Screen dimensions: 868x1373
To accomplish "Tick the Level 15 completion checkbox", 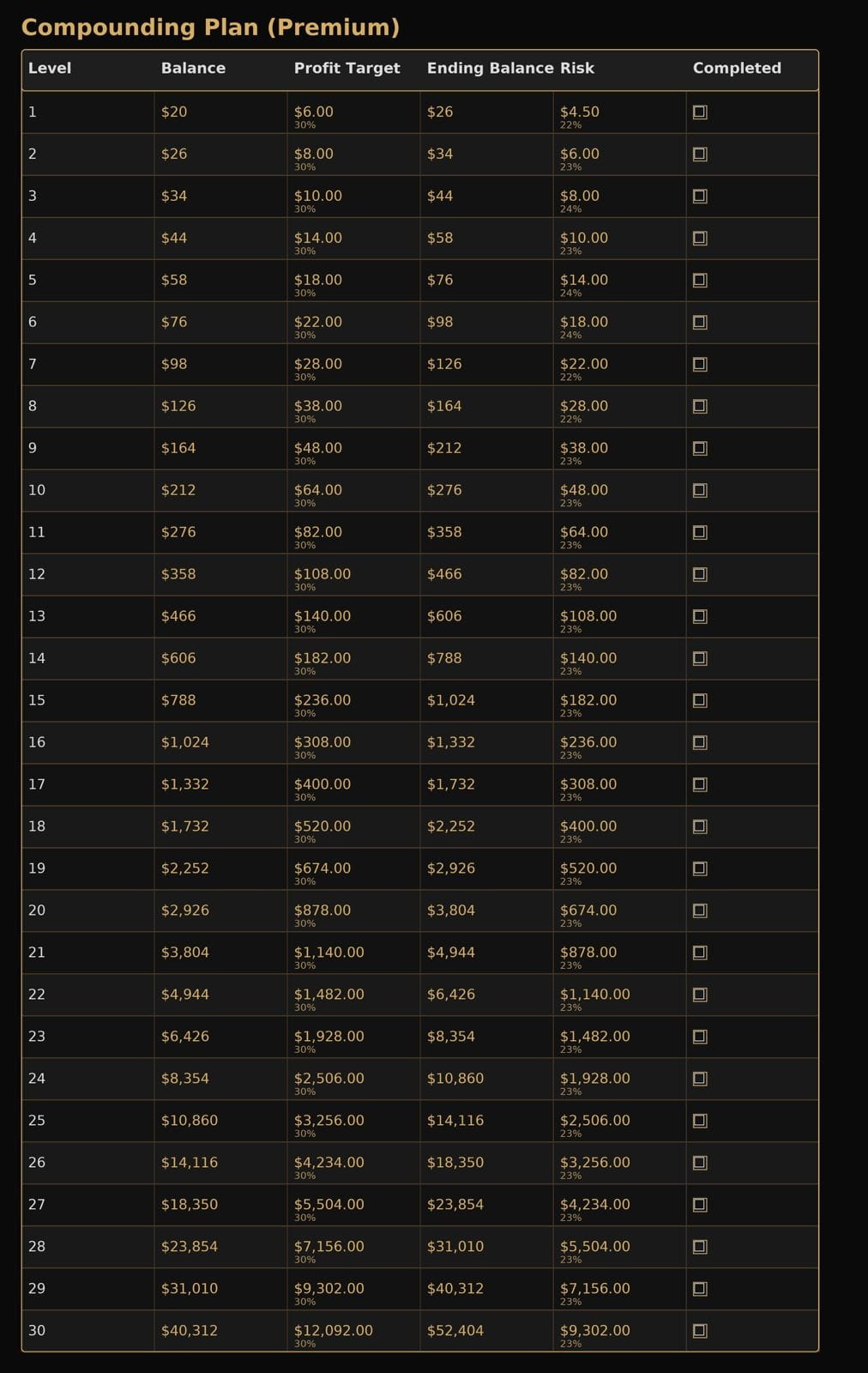I will (700, 701).
